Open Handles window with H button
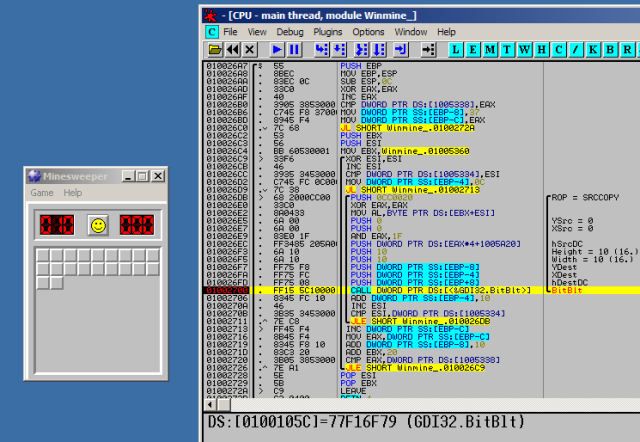The height and width of the screenshot is (442, 640). [541, 50]
